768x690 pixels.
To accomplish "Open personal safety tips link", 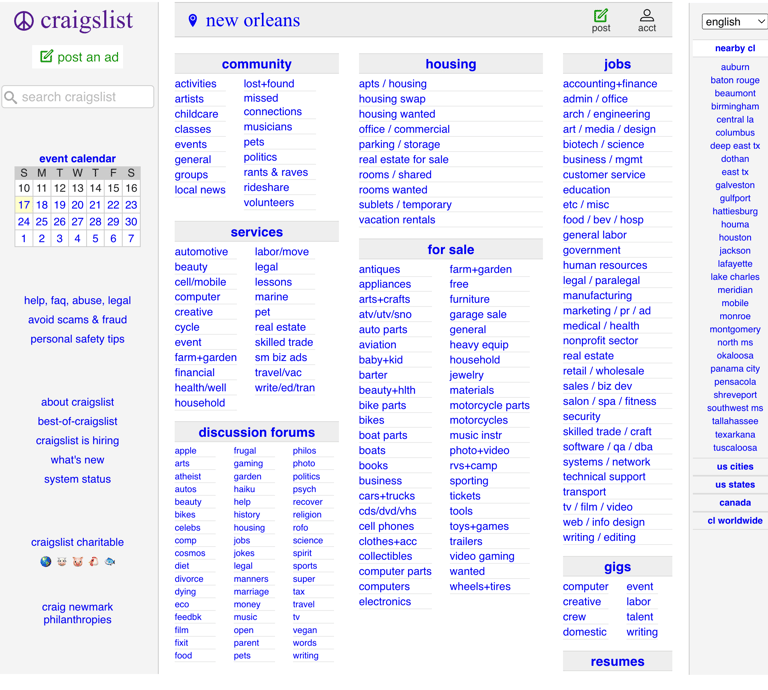I will coord(77,339).
